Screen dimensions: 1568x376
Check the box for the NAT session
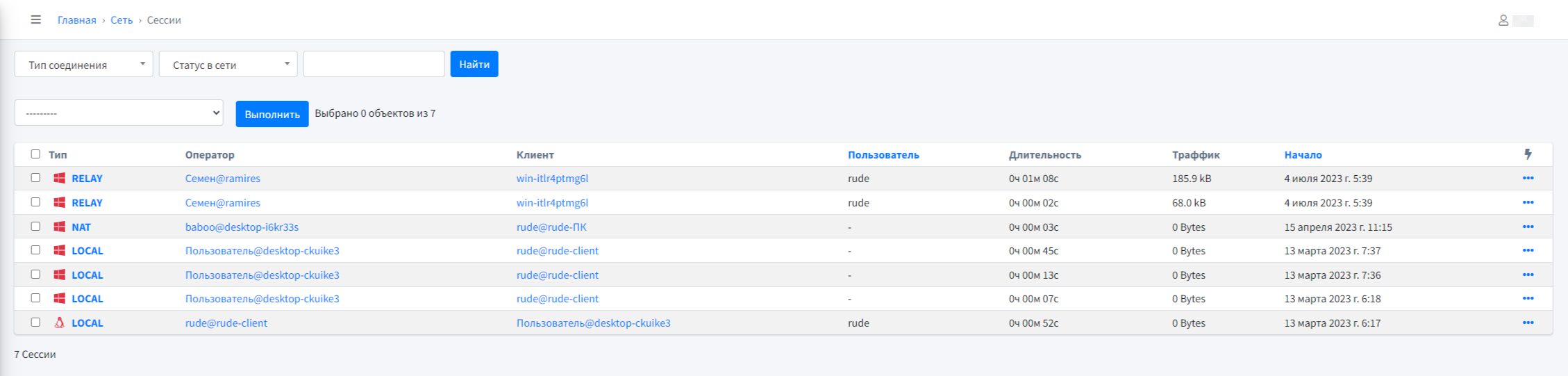click(x=35, y=227)
